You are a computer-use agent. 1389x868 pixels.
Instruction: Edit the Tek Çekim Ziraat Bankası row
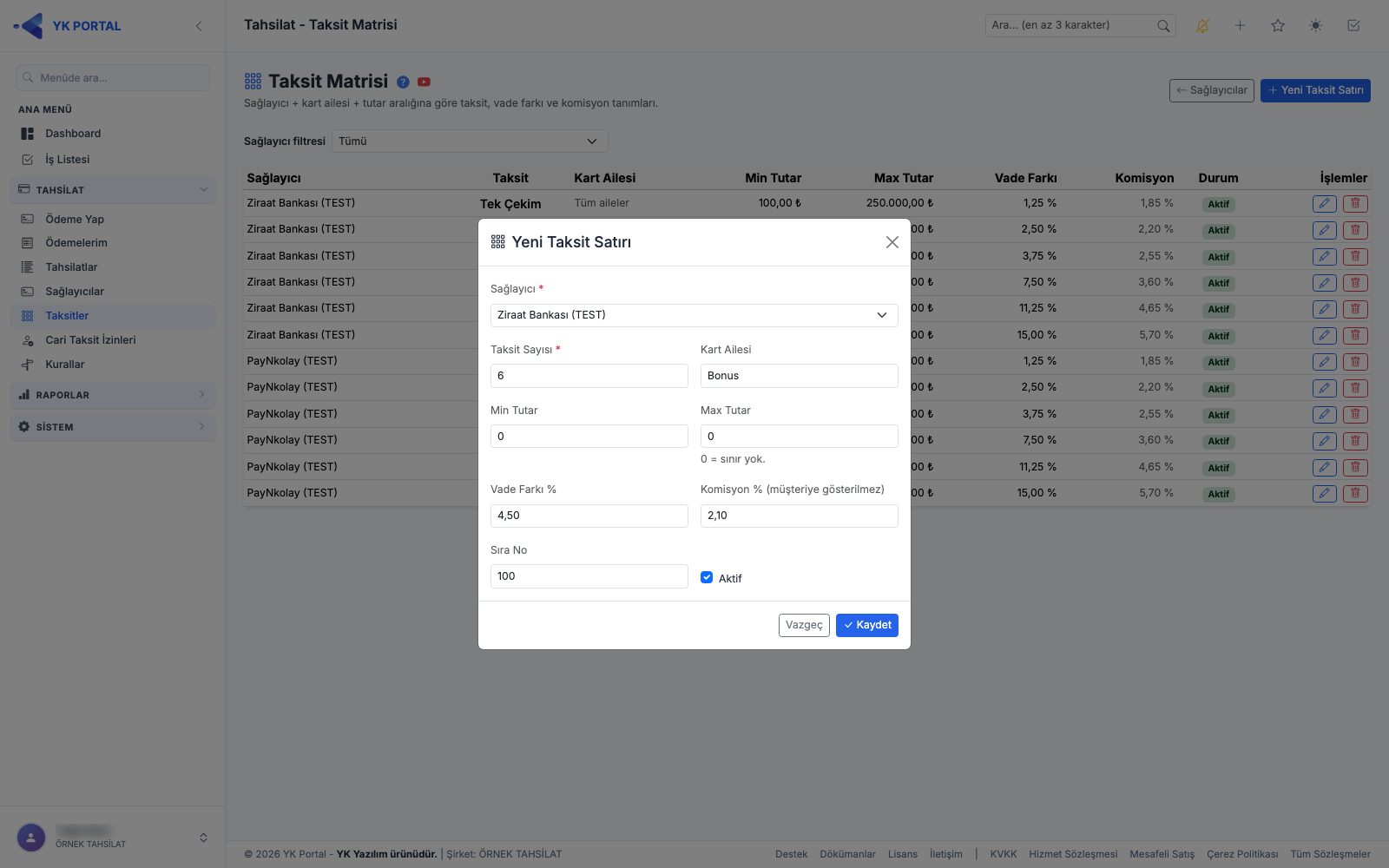(1325, 204)
